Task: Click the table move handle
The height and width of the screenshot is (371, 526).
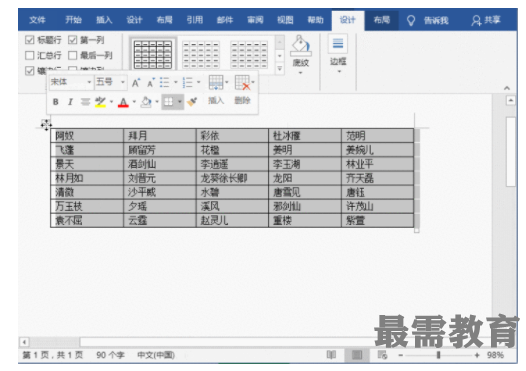Action: [46, 125]
